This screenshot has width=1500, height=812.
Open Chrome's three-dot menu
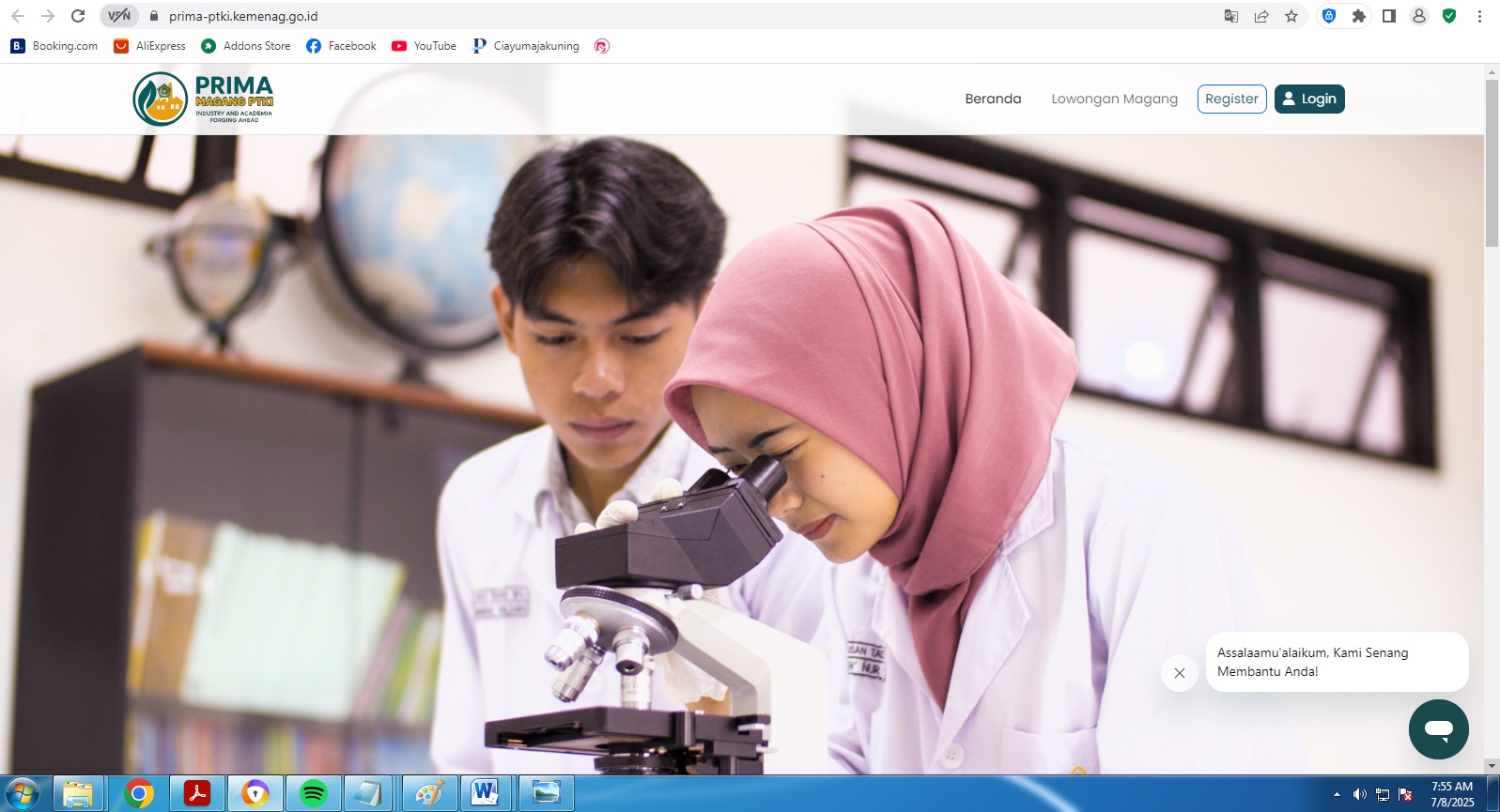[x=1479, y=16]
